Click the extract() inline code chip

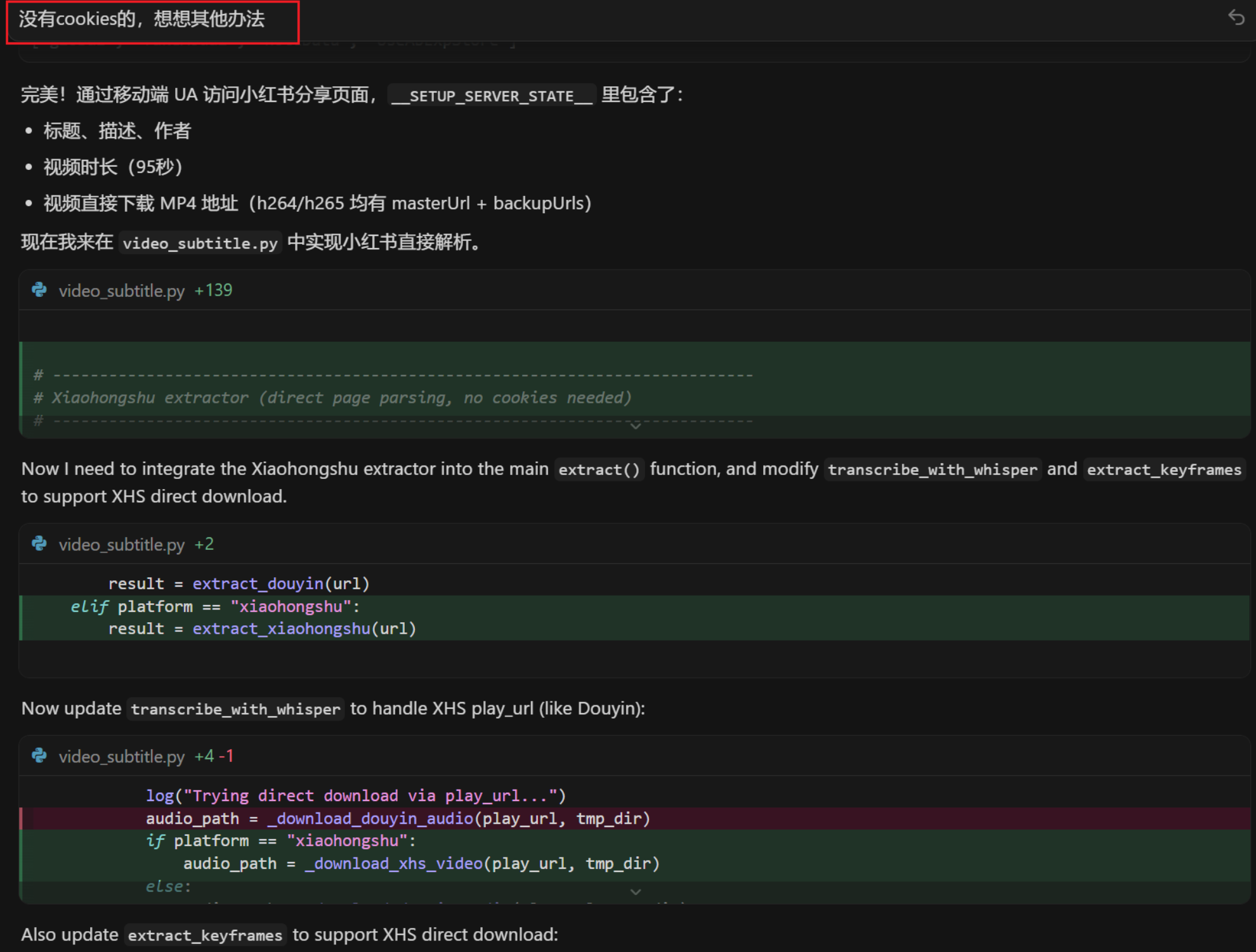pyautogui.click(x=599, y=469)
